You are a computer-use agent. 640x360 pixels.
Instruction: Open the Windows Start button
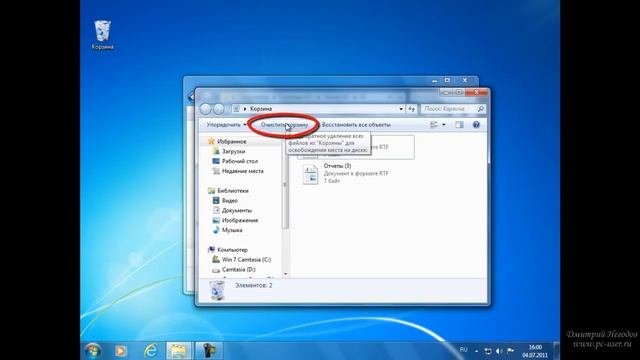pos(93,351)
